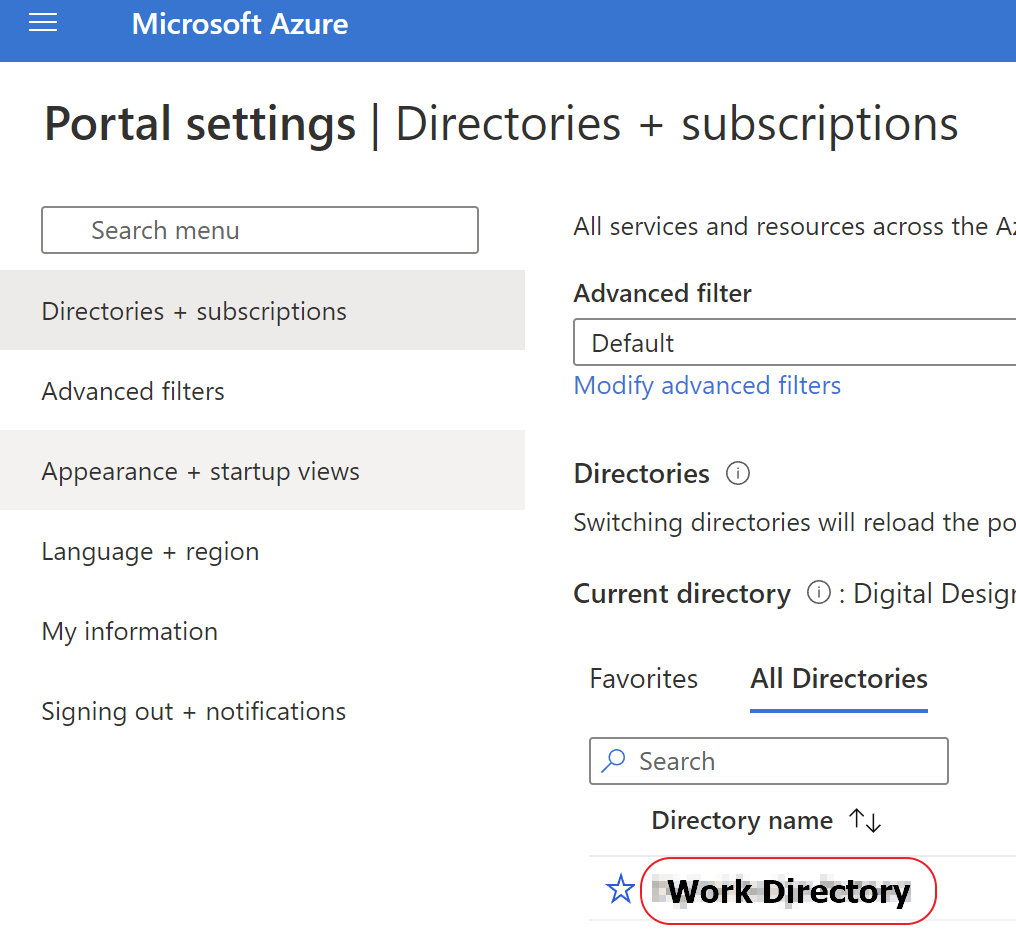Click the directory search magnifier icon

[x=613, y=761]
